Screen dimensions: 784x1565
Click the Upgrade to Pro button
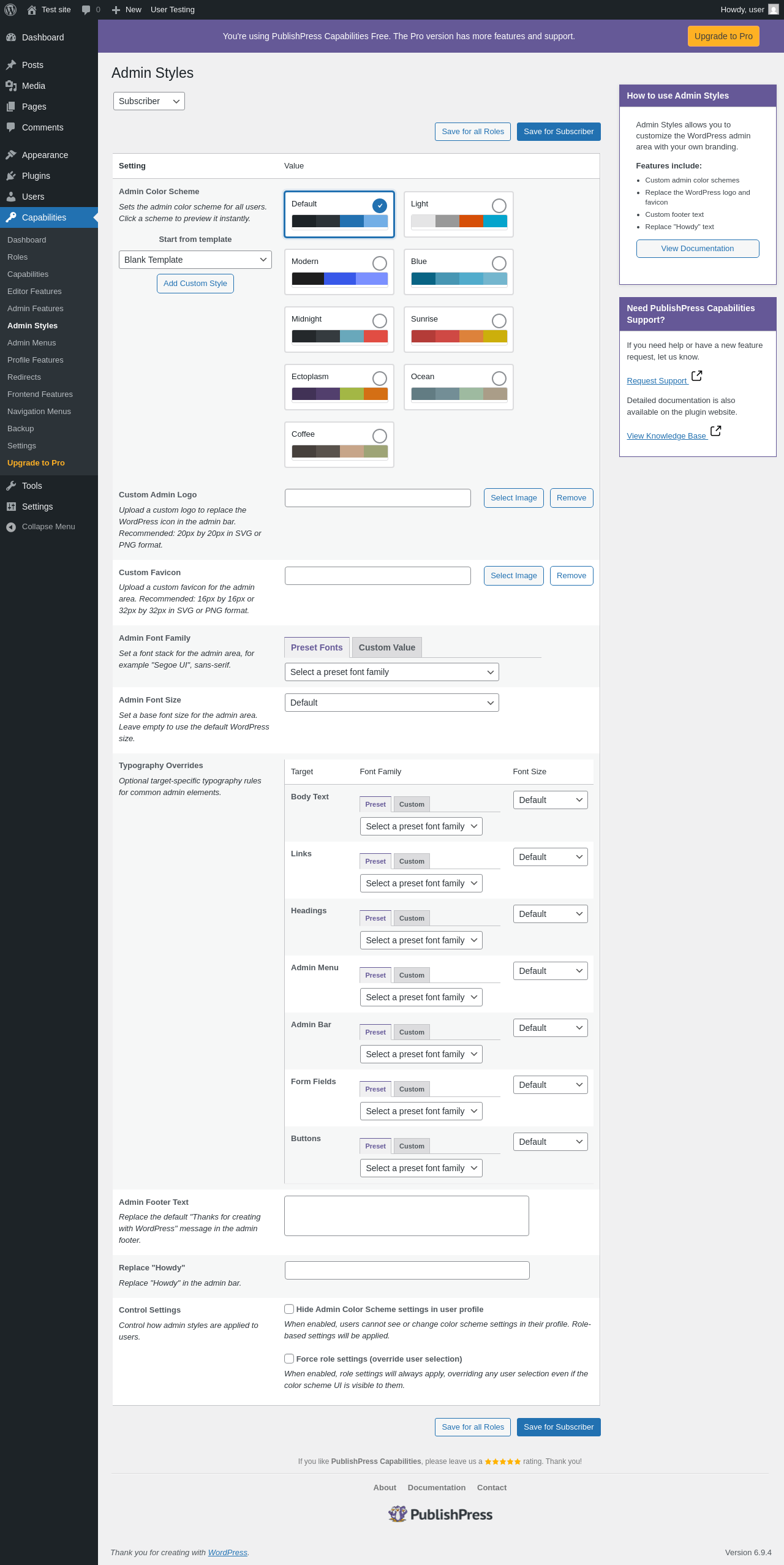(x=723, y=36)
